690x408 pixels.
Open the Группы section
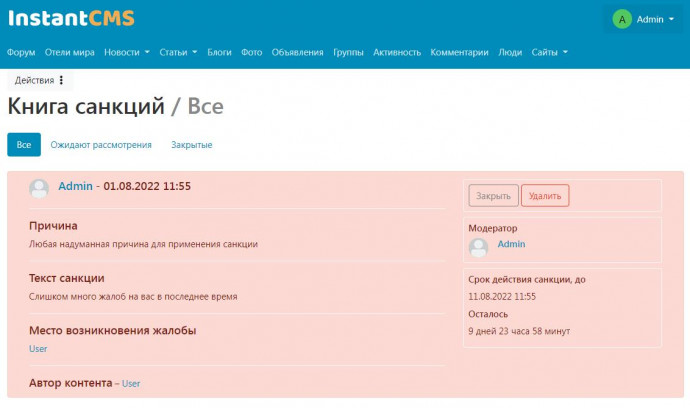pos(348,52)
